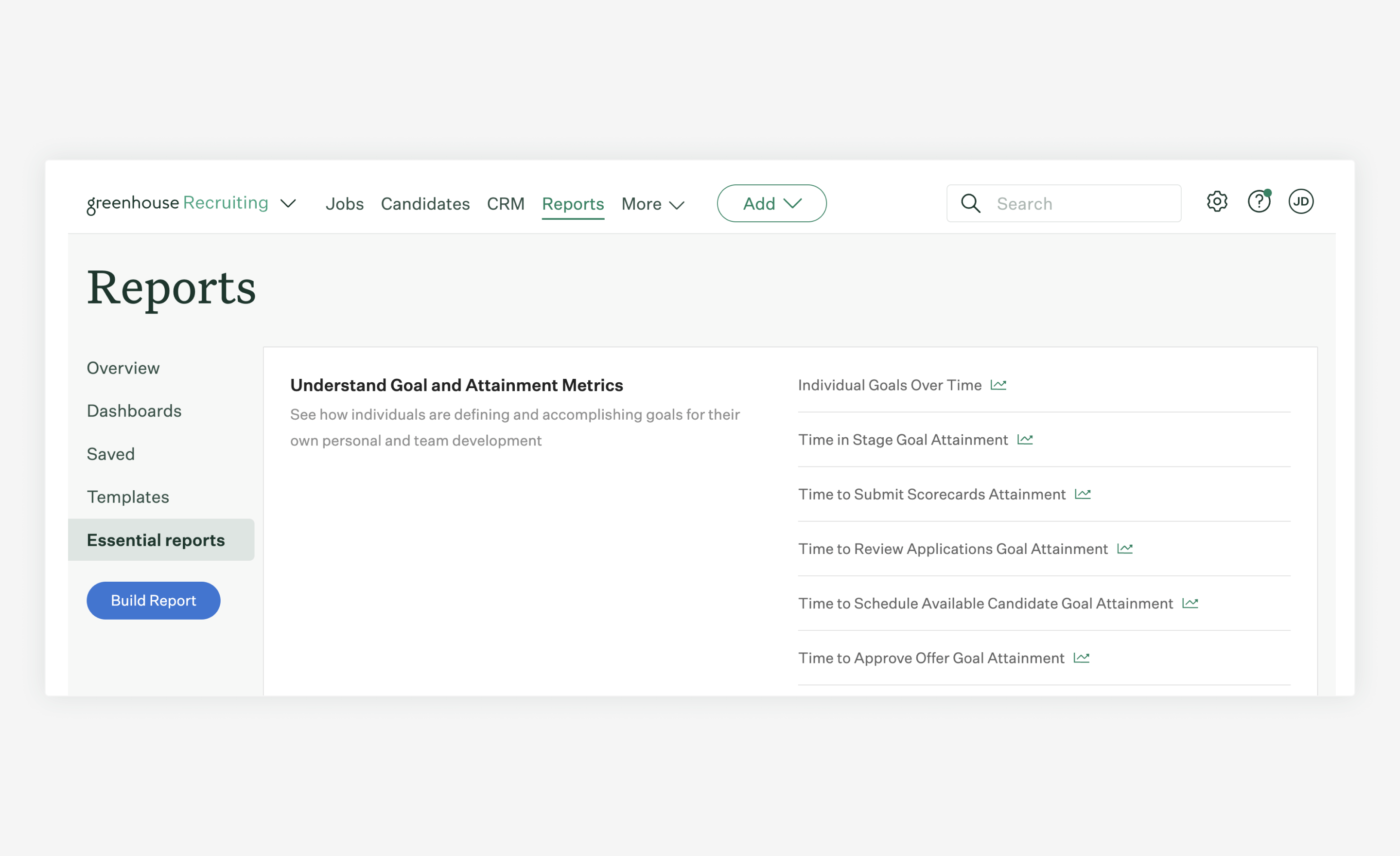Open the CRM section

[505, 203]
